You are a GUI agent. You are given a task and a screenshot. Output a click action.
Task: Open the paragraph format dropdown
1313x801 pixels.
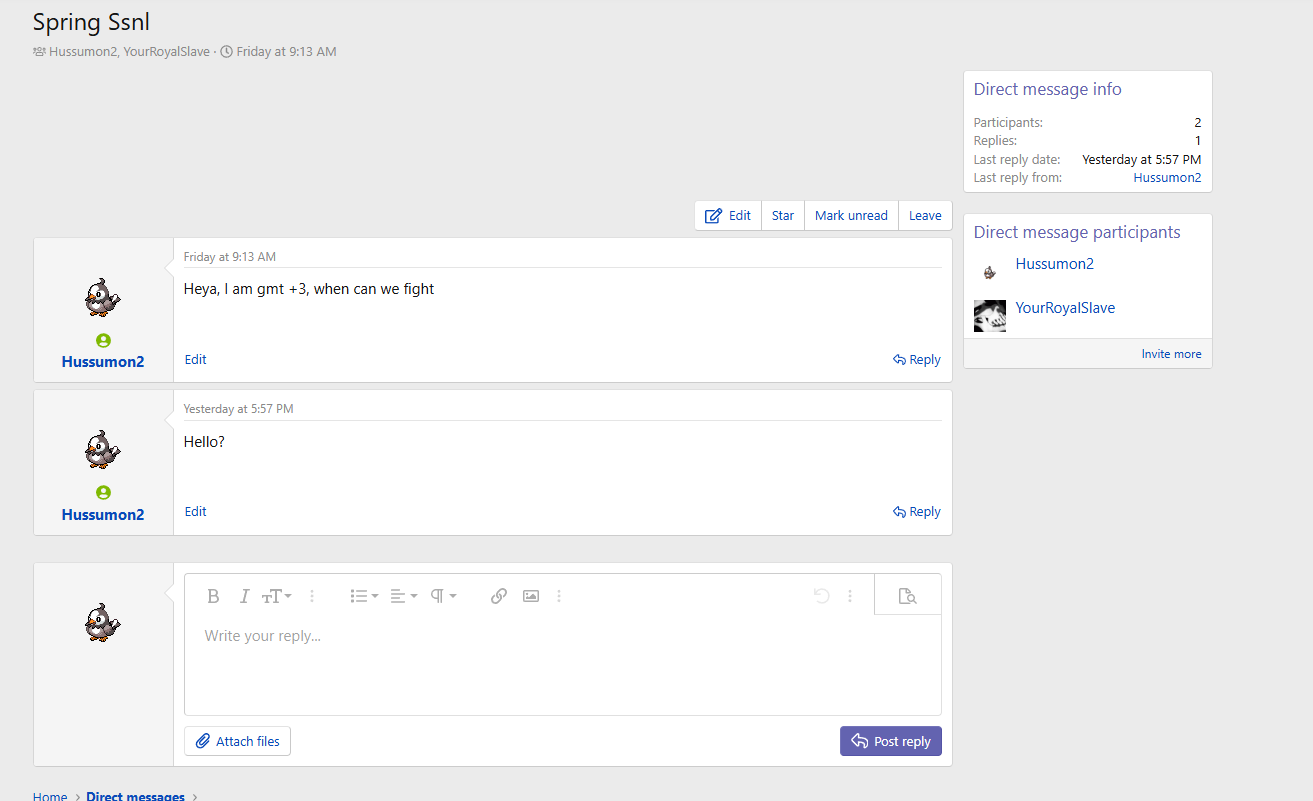[x=443, y=596]
